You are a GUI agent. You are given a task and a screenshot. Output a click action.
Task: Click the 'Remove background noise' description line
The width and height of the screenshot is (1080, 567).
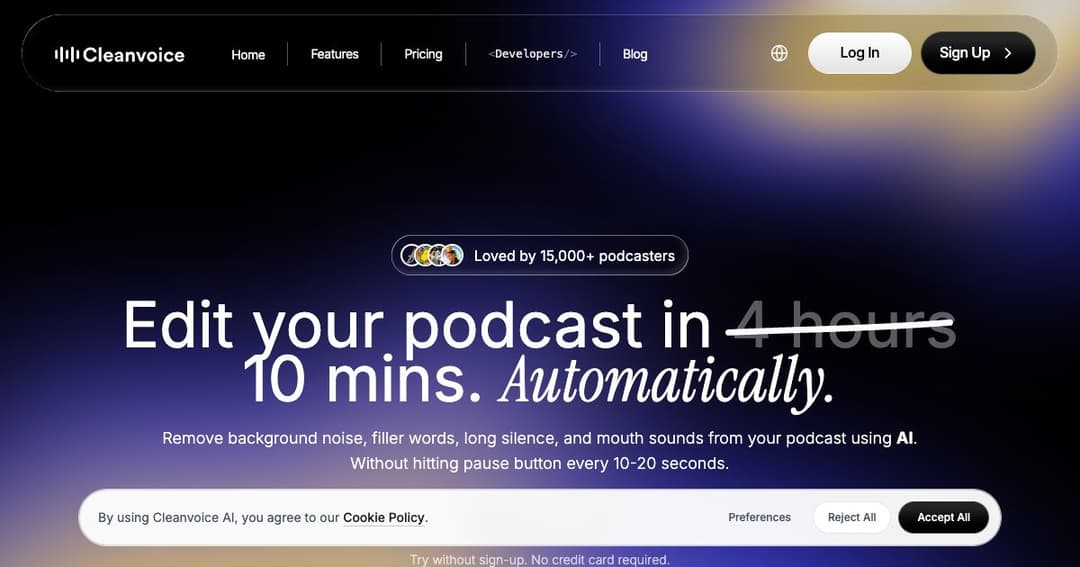(539, 438)
